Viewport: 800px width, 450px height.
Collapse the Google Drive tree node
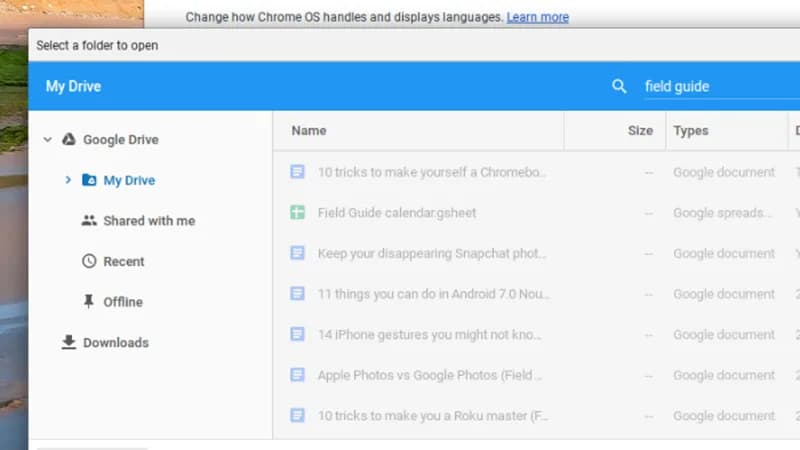tap(47, 140)
